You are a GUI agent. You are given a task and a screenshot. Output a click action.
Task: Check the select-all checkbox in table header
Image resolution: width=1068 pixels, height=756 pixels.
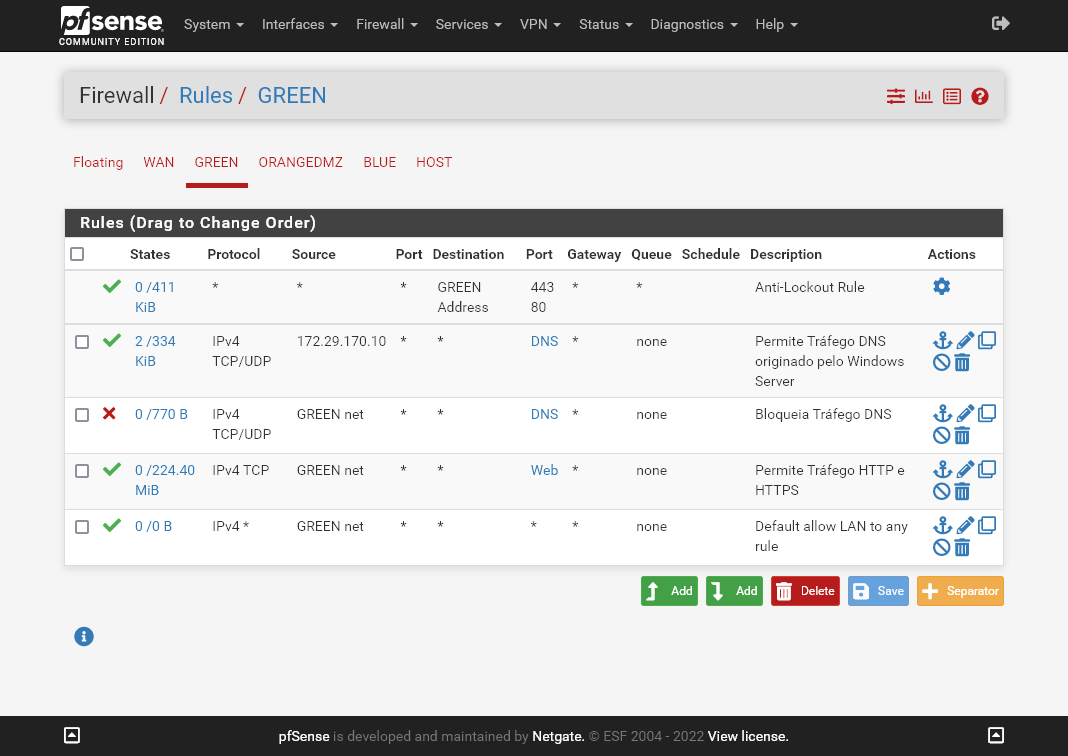(x=77, y=254)
